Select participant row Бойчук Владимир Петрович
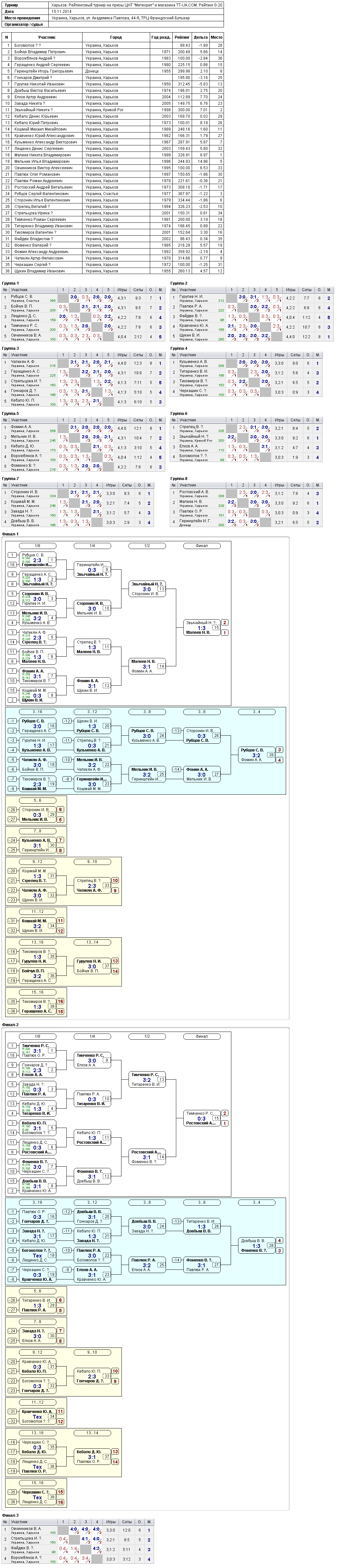This screenshot has width=337, height=1568. (113, 52)
